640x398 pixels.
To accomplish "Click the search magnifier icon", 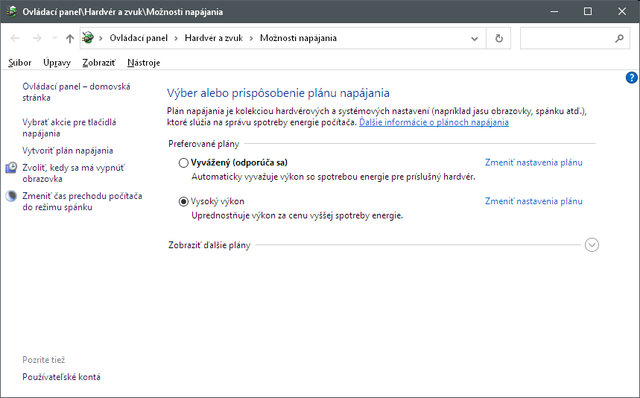I will pos(619,38).
